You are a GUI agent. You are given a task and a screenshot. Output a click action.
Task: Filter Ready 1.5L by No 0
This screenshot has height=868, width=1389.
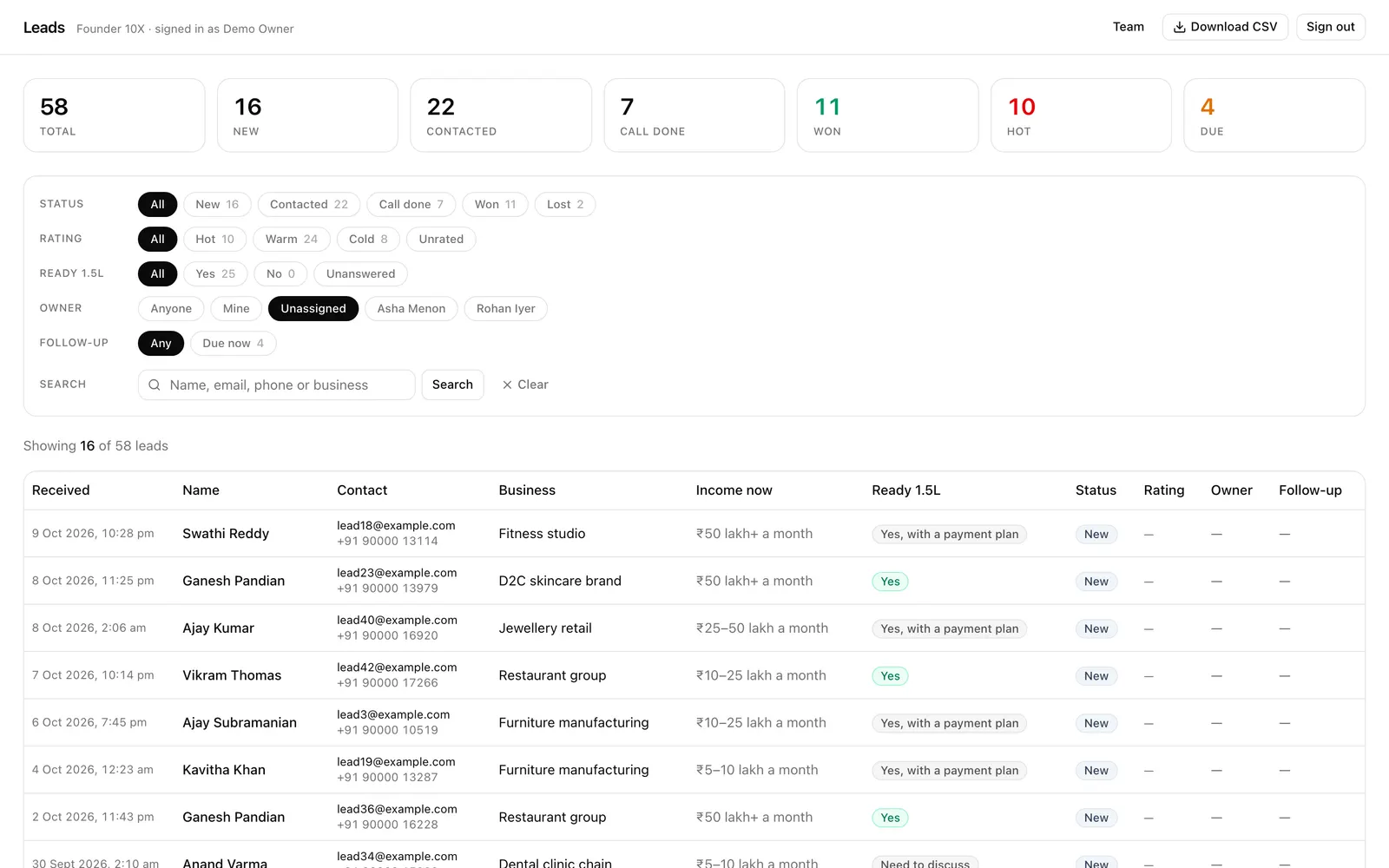[x=280, y=273]
